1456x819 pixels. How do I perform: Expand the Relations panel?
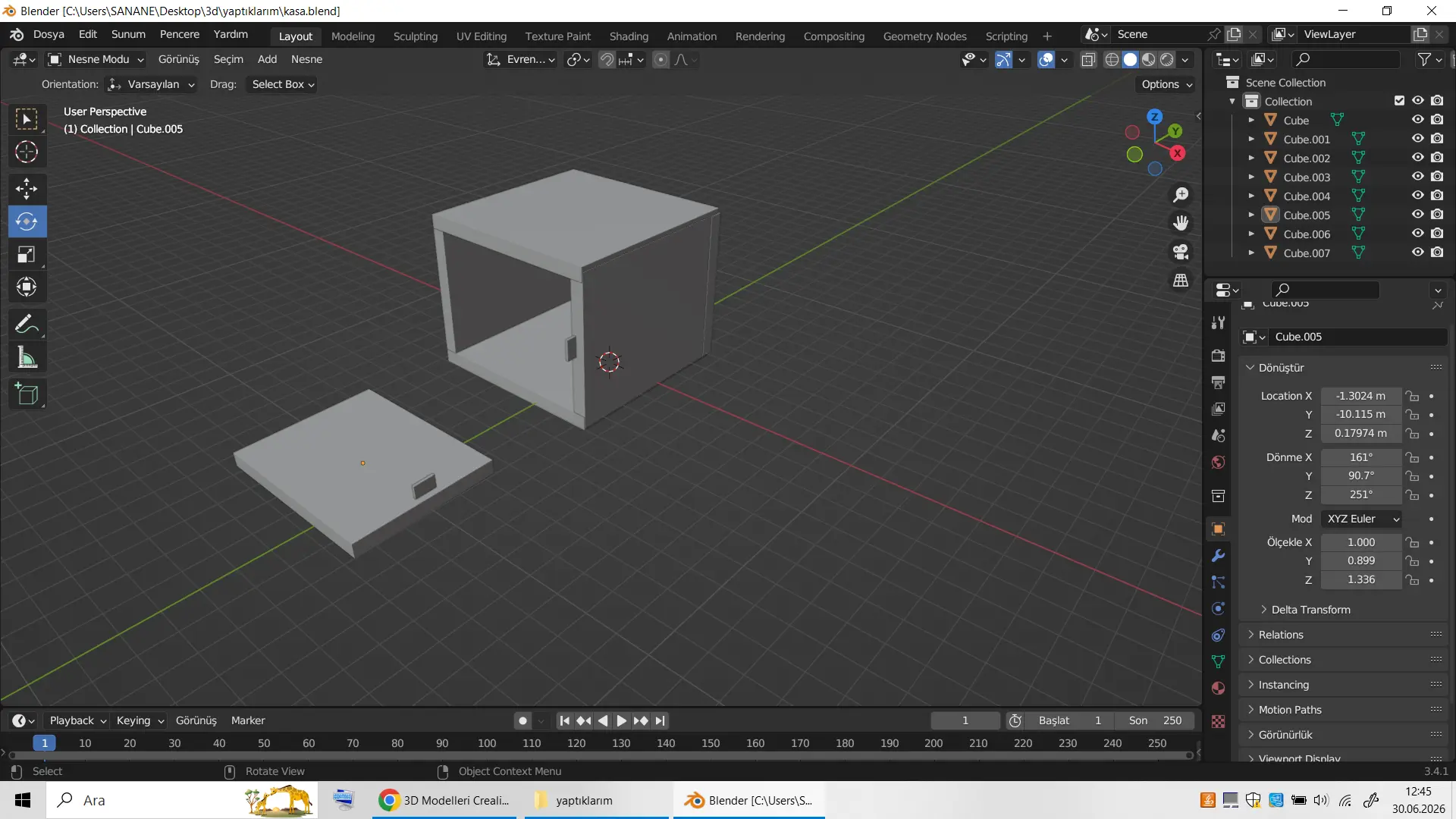(1280, 635)
